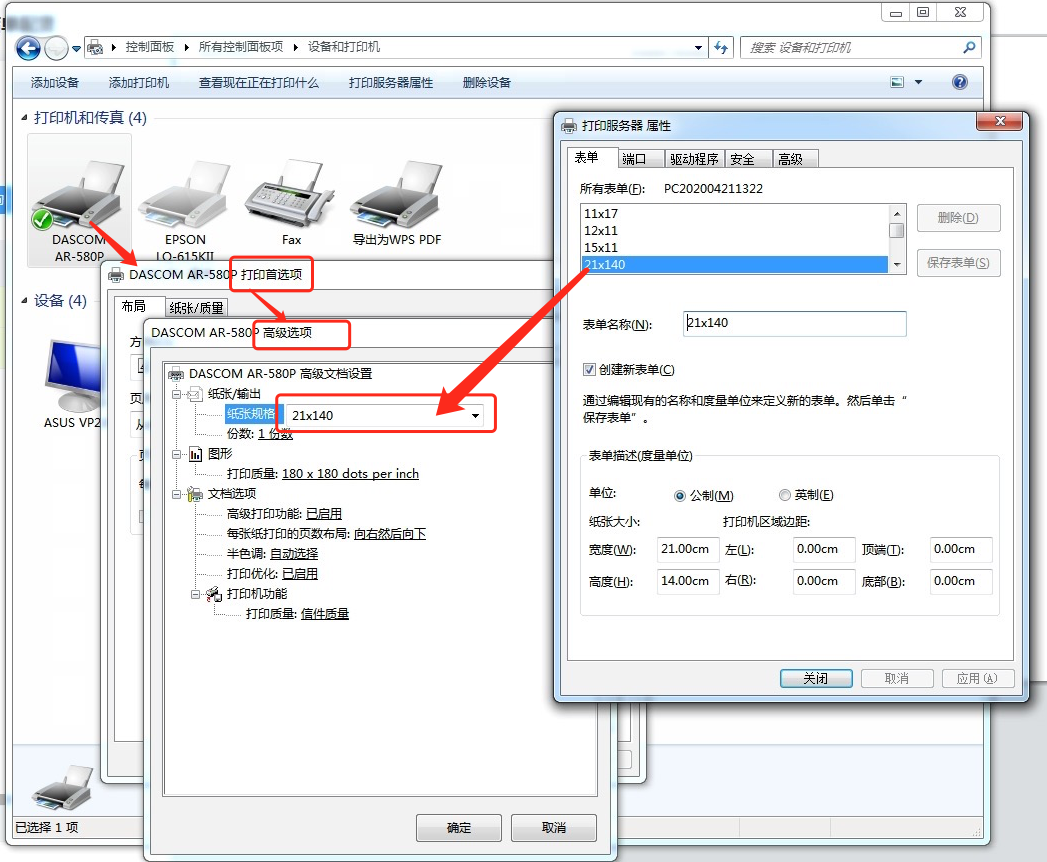This screenshot has height=862, width=1047.
Task: Click the forms list scrollbar down arrow
Action: tap(897, 264)
